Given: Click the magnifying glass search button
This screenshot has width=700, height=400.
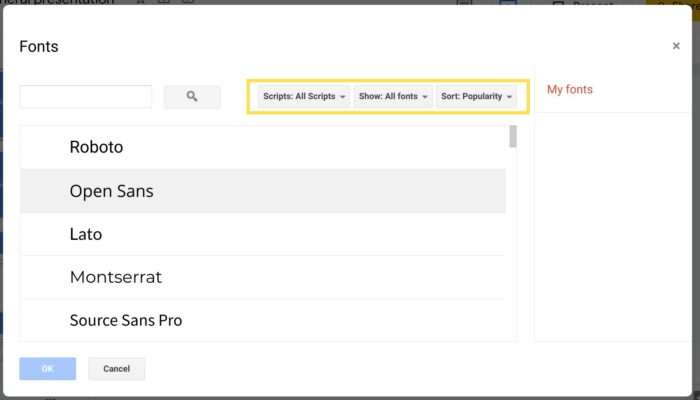Looking at the screenshot, I should click(192, 96).
